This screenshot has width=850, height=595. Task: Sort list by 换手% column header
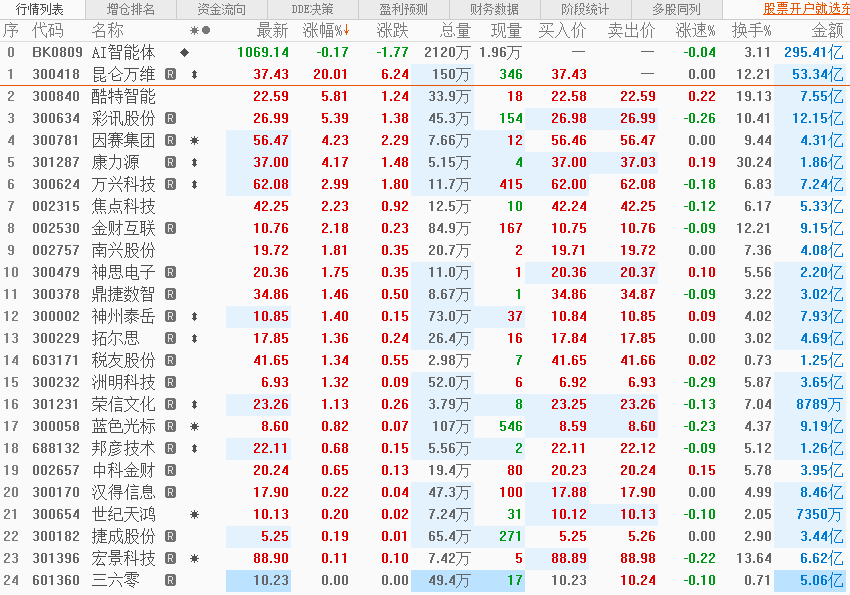(751, 30)
